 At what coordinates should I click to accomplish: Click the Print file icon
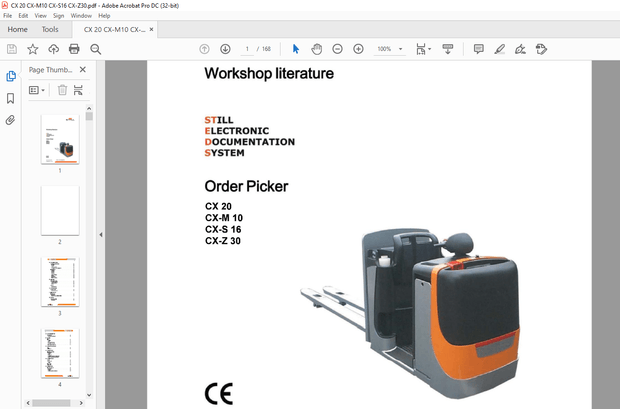[x=75, y=49]
